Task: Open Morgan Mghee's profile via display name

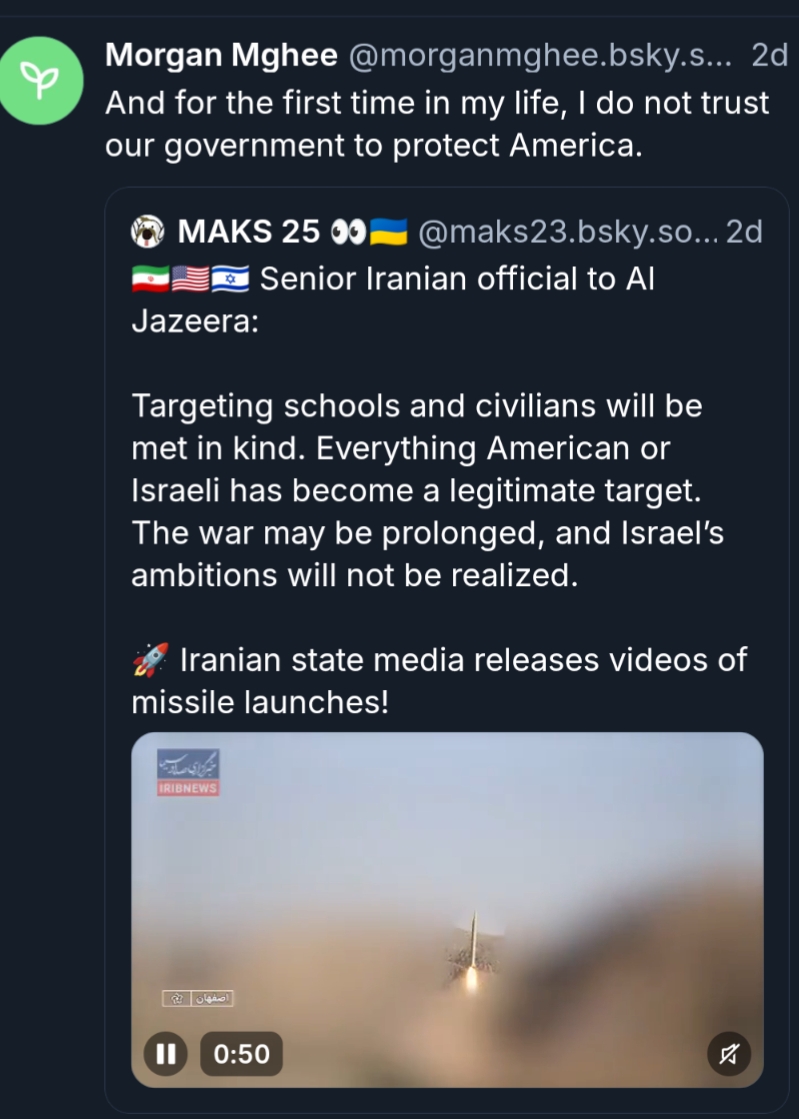Action: (221, 57)
